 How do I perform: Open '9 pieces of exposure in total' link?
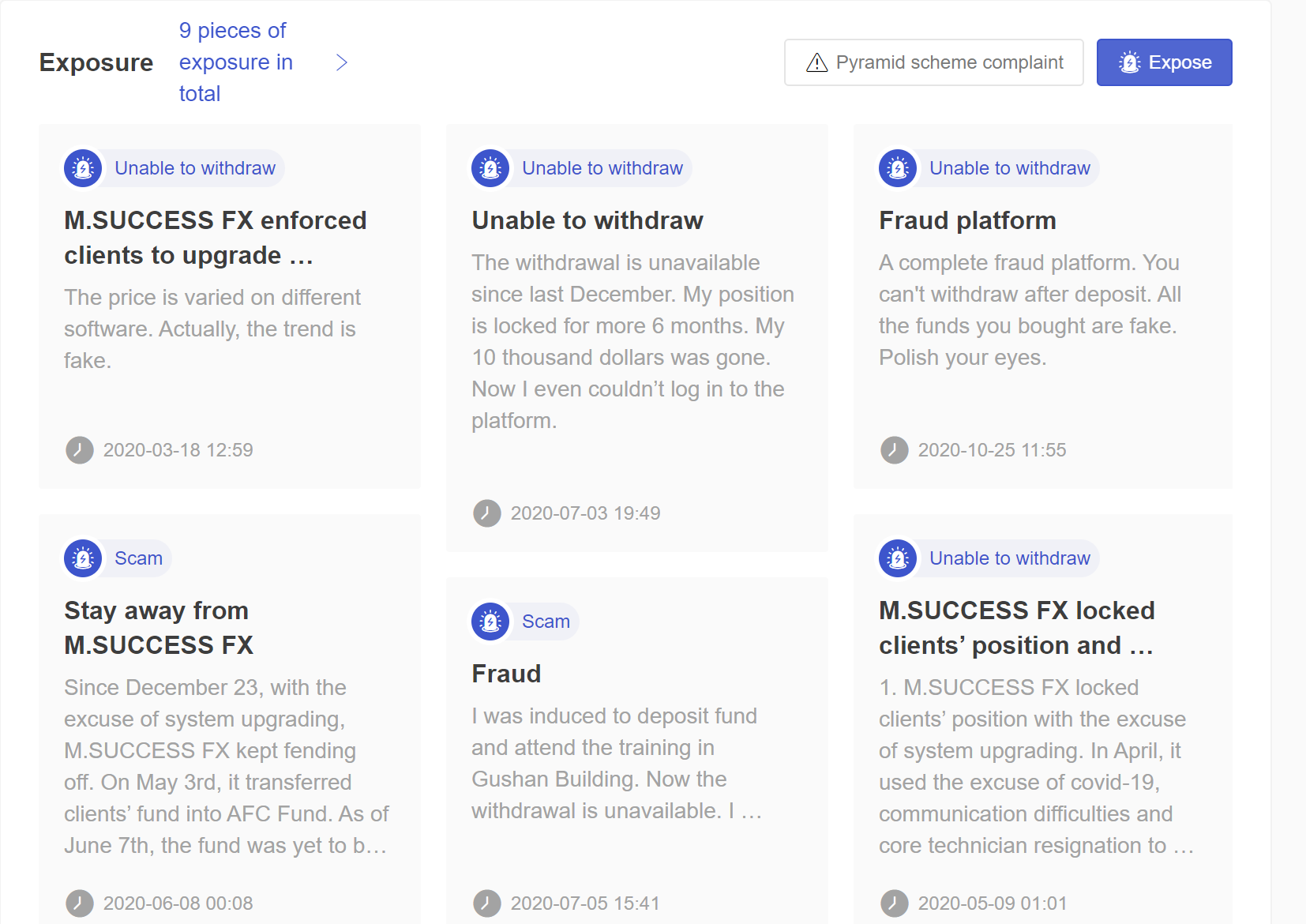tap(236, 62)
